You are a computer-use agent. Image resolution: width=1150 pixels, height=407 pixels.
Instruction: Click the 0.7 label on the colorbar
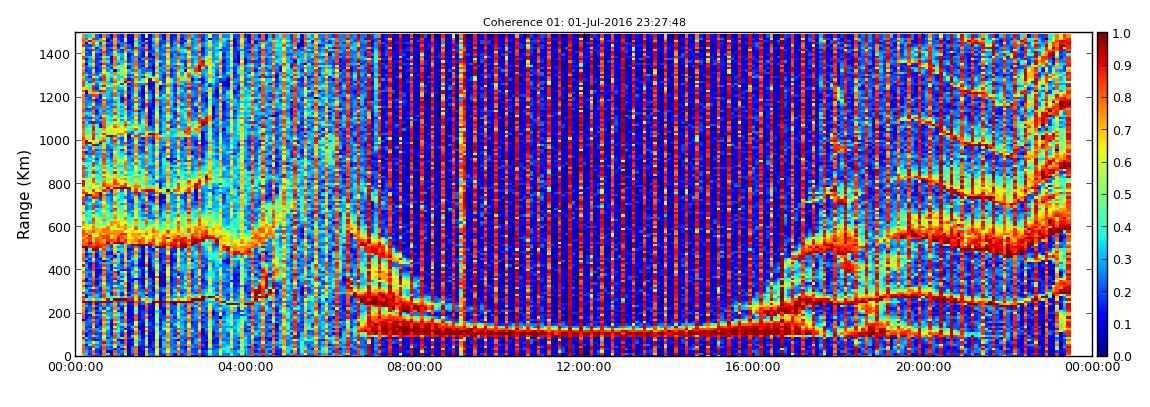1121,131
